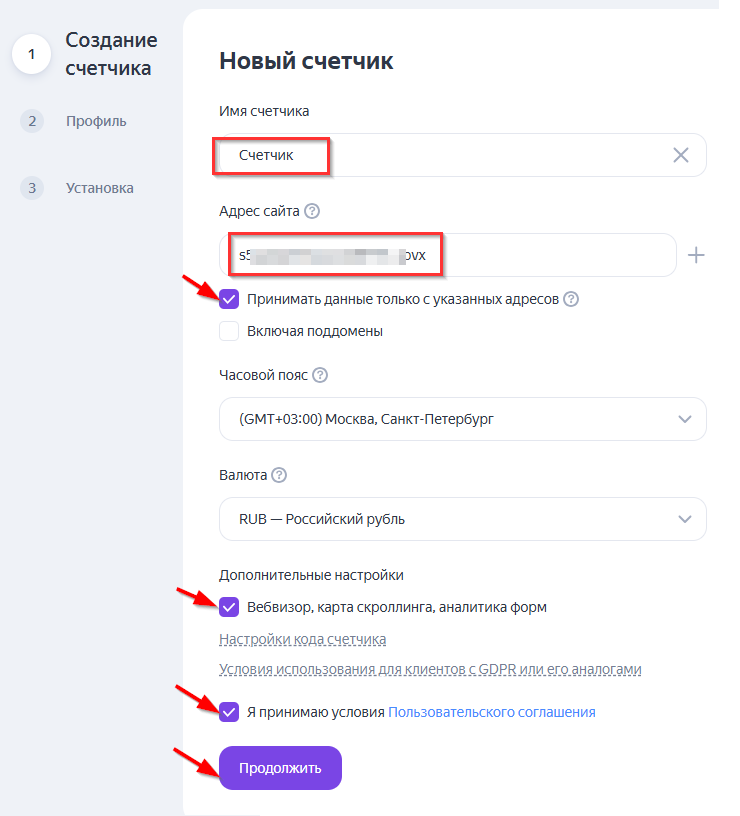Click the plus icon to add site address
This screenshot has width=740, height=816.
(696, 255)
